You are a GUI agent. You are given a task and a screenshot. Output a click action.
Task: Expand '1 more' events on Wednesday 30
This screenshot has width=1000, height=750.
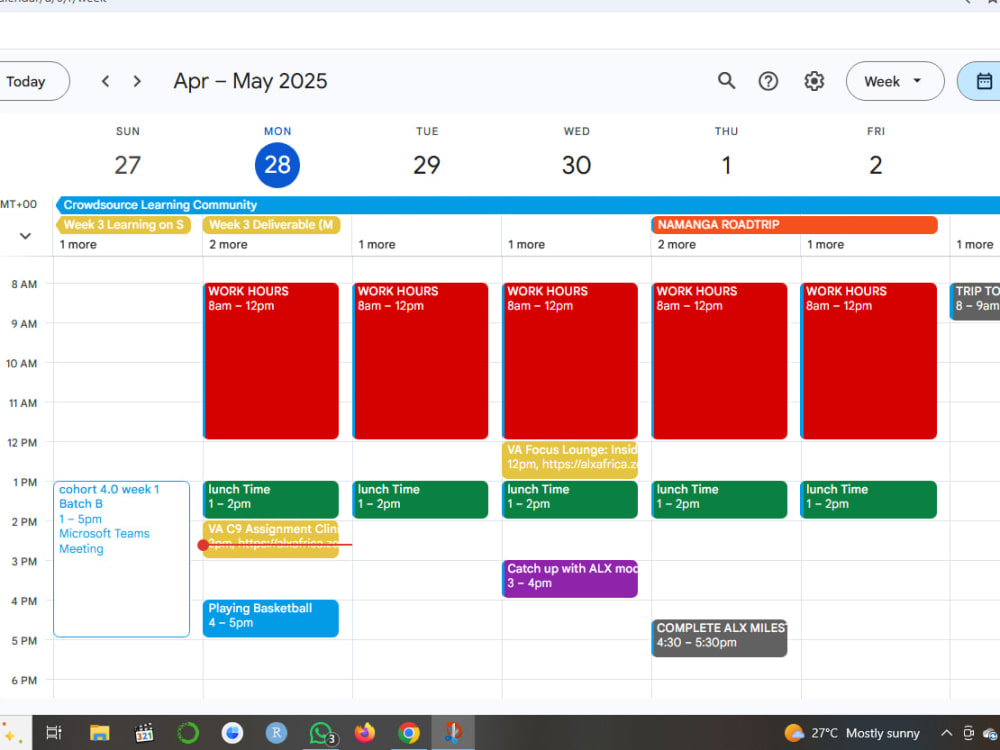pos(527,244)
